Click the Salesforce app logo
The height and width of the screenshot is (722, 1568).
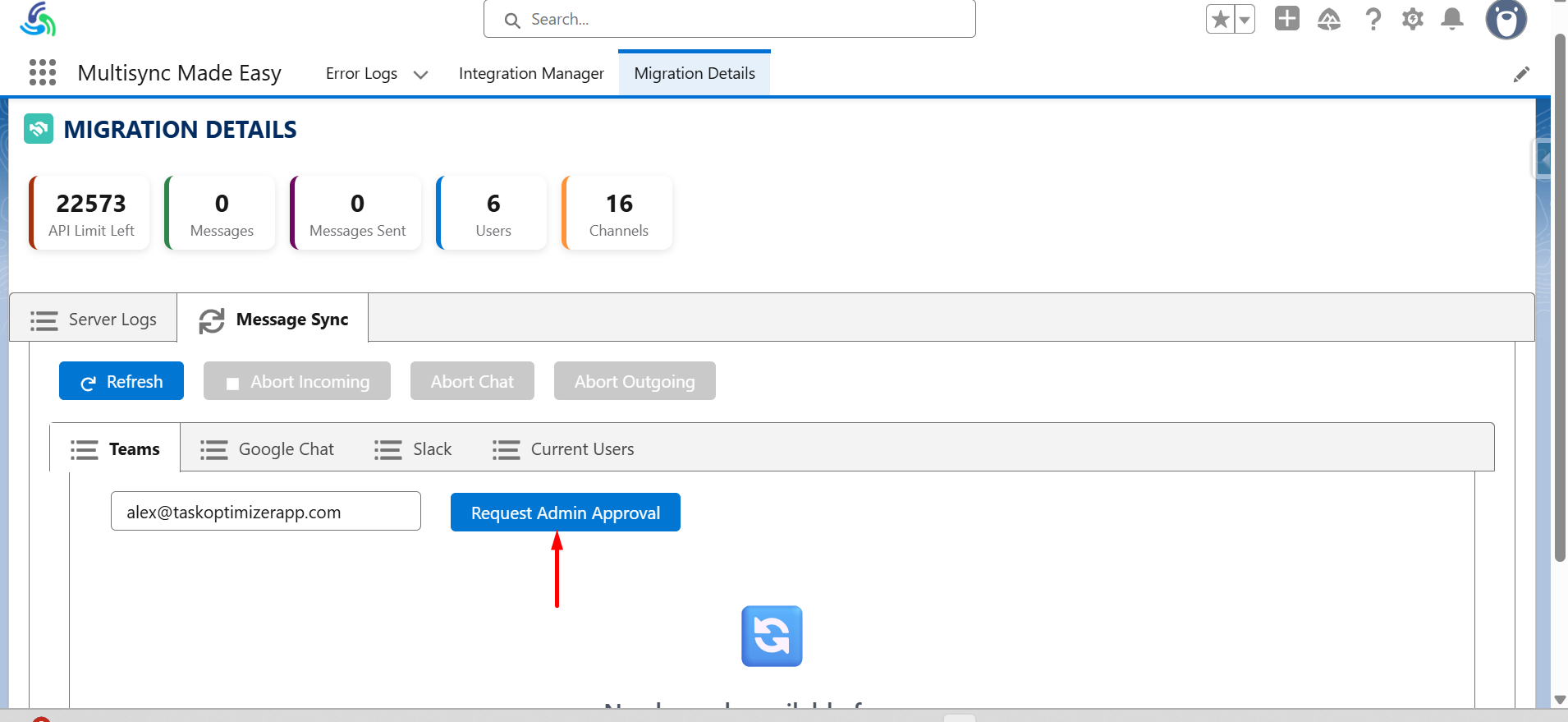(x=38, y=20)
